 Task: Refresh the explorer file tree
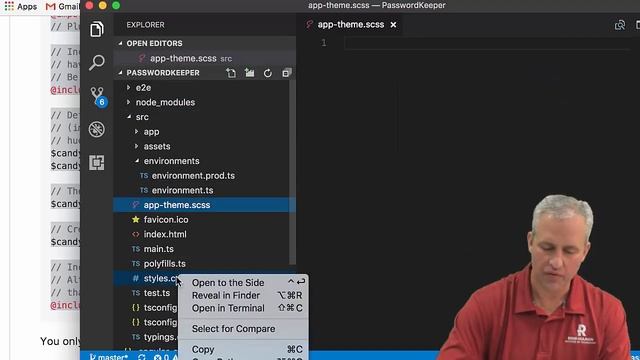(x=268, y=73)
